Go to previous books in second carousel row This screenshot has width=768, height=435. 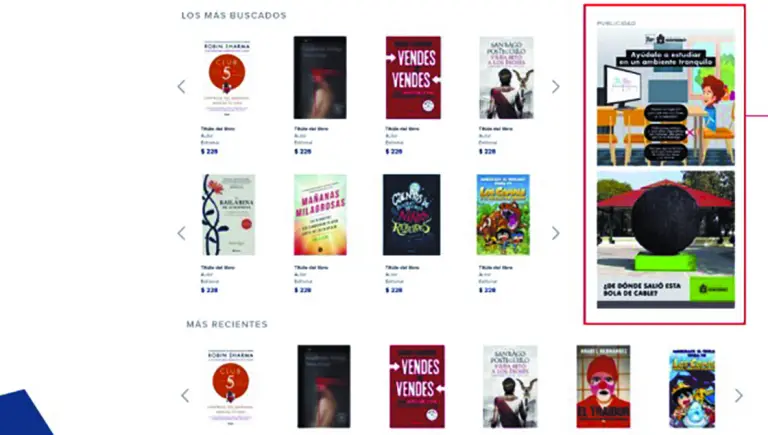[182, 233]
